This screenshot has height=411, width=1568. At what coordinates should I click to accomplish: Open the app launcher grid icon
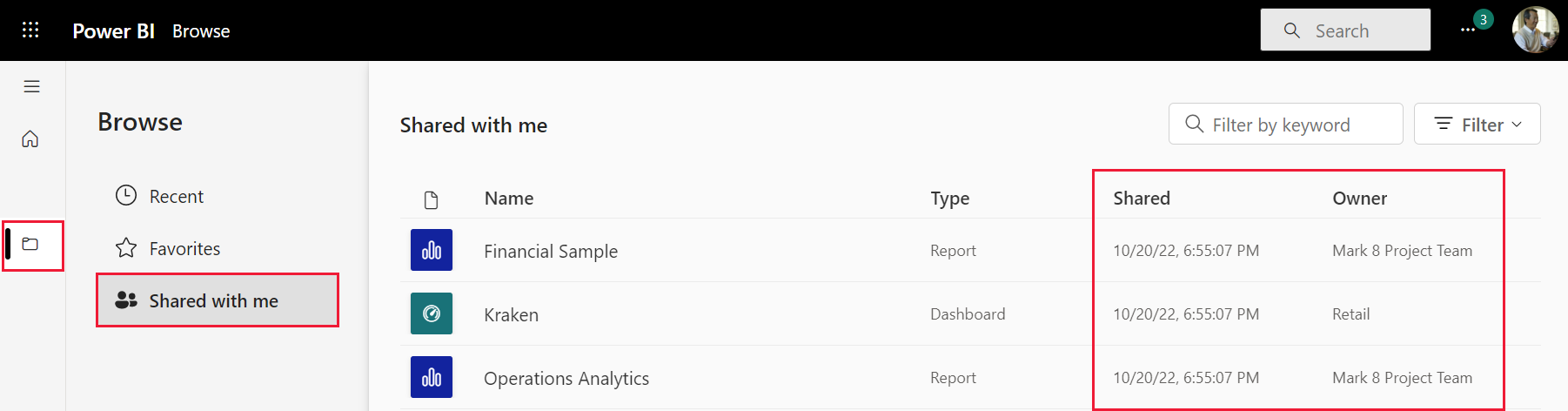[x=30, y=30]
